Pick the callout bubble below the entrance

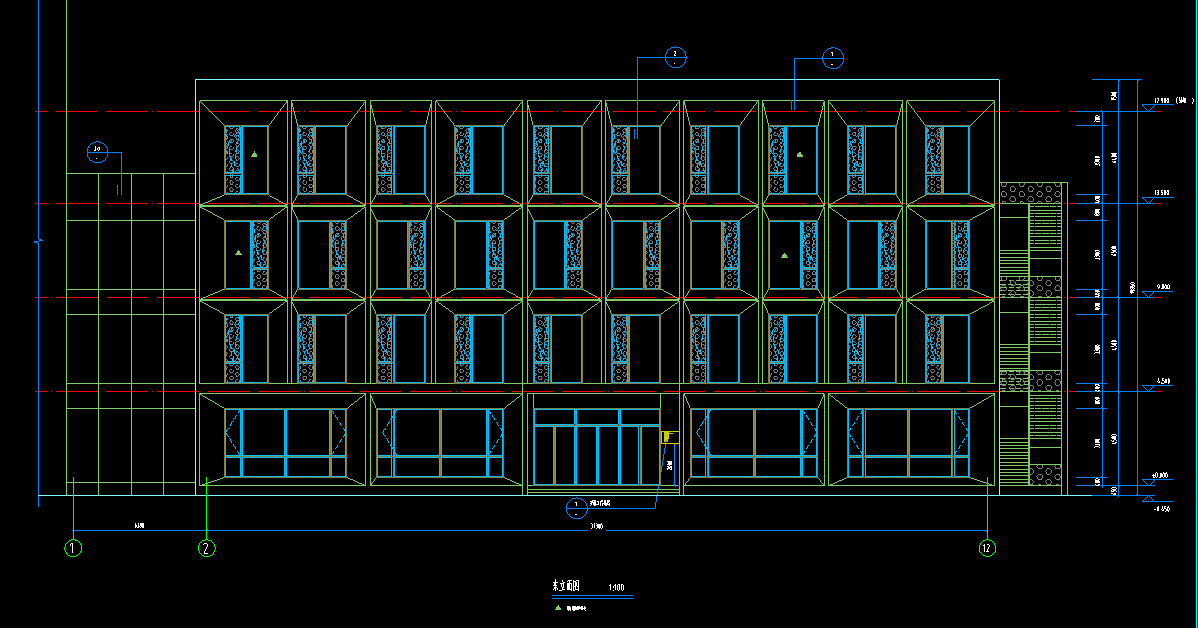[576, 508]
